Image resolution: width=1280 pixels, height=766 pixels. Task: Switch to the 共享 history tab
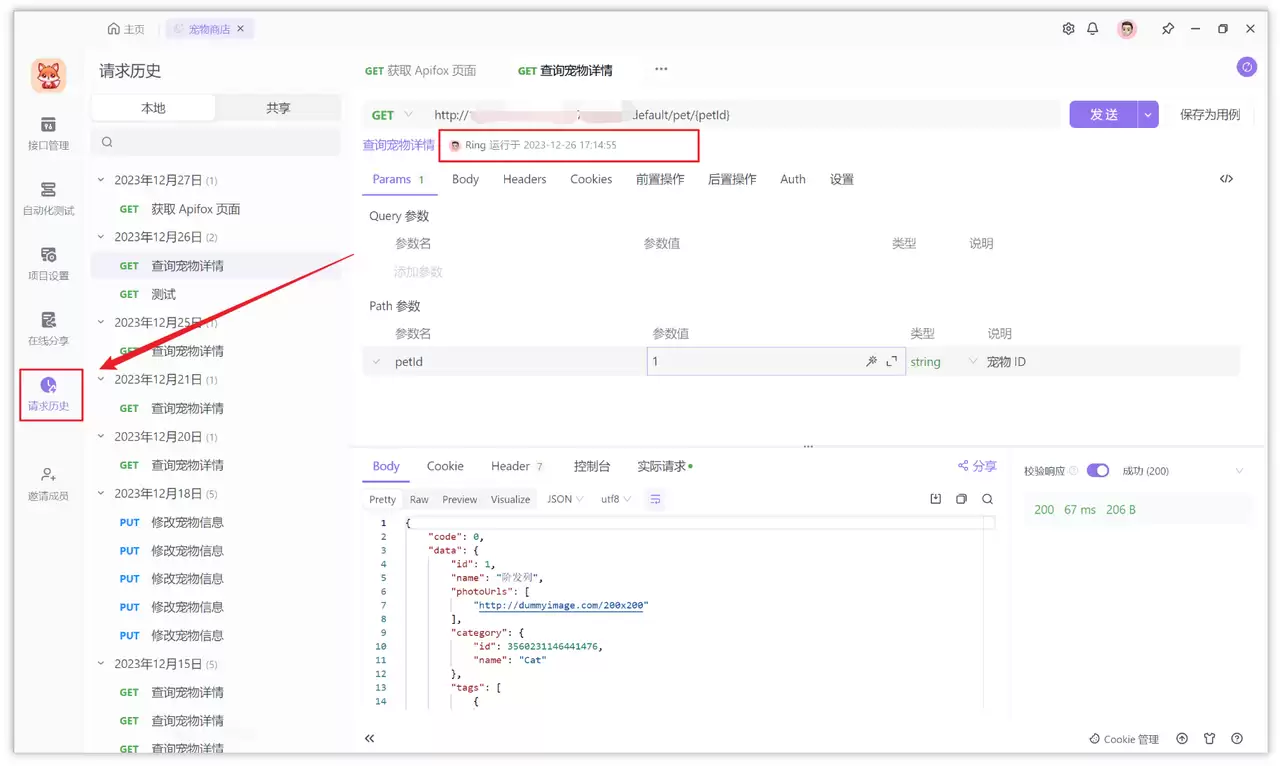coord(278,108)
